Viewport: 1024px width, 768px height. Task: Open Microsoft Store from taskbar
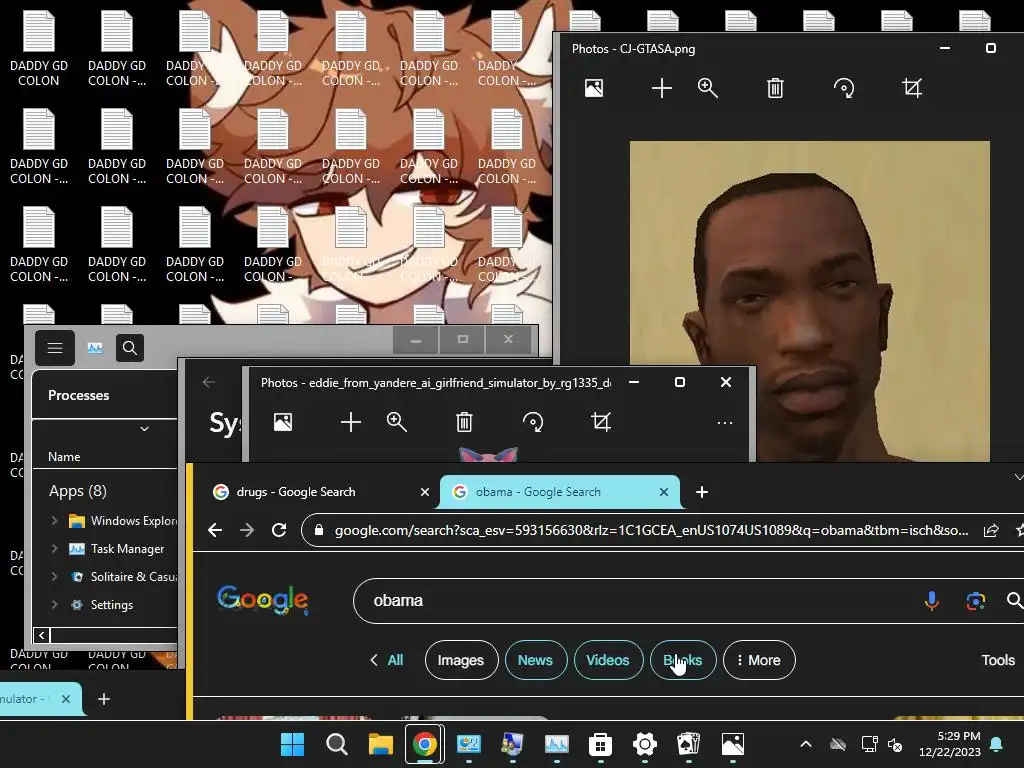coord(600,744)
